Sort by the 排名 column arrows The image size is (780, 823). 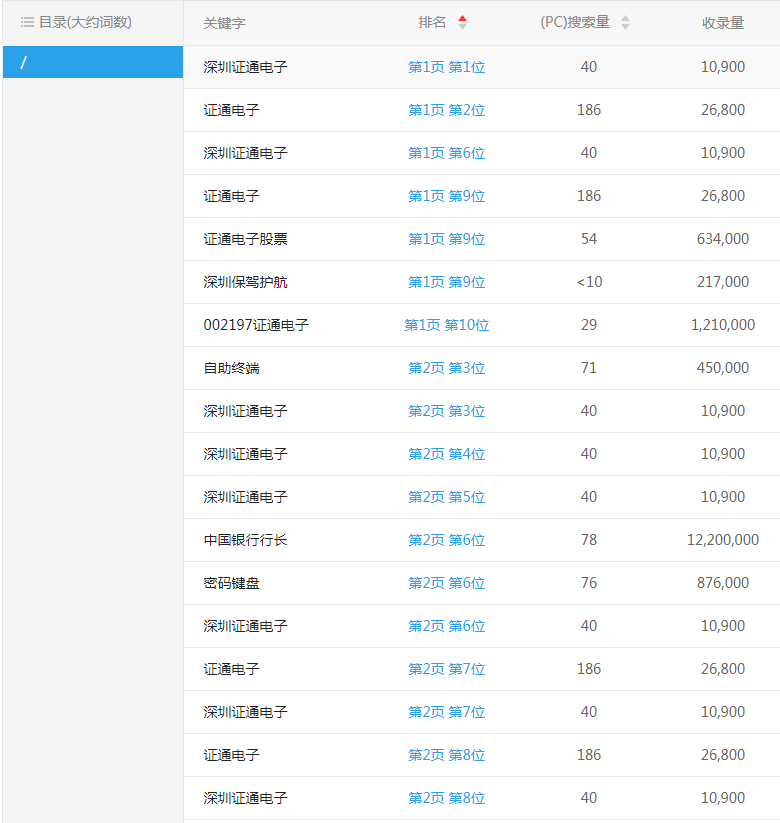[x=462, y=23]
